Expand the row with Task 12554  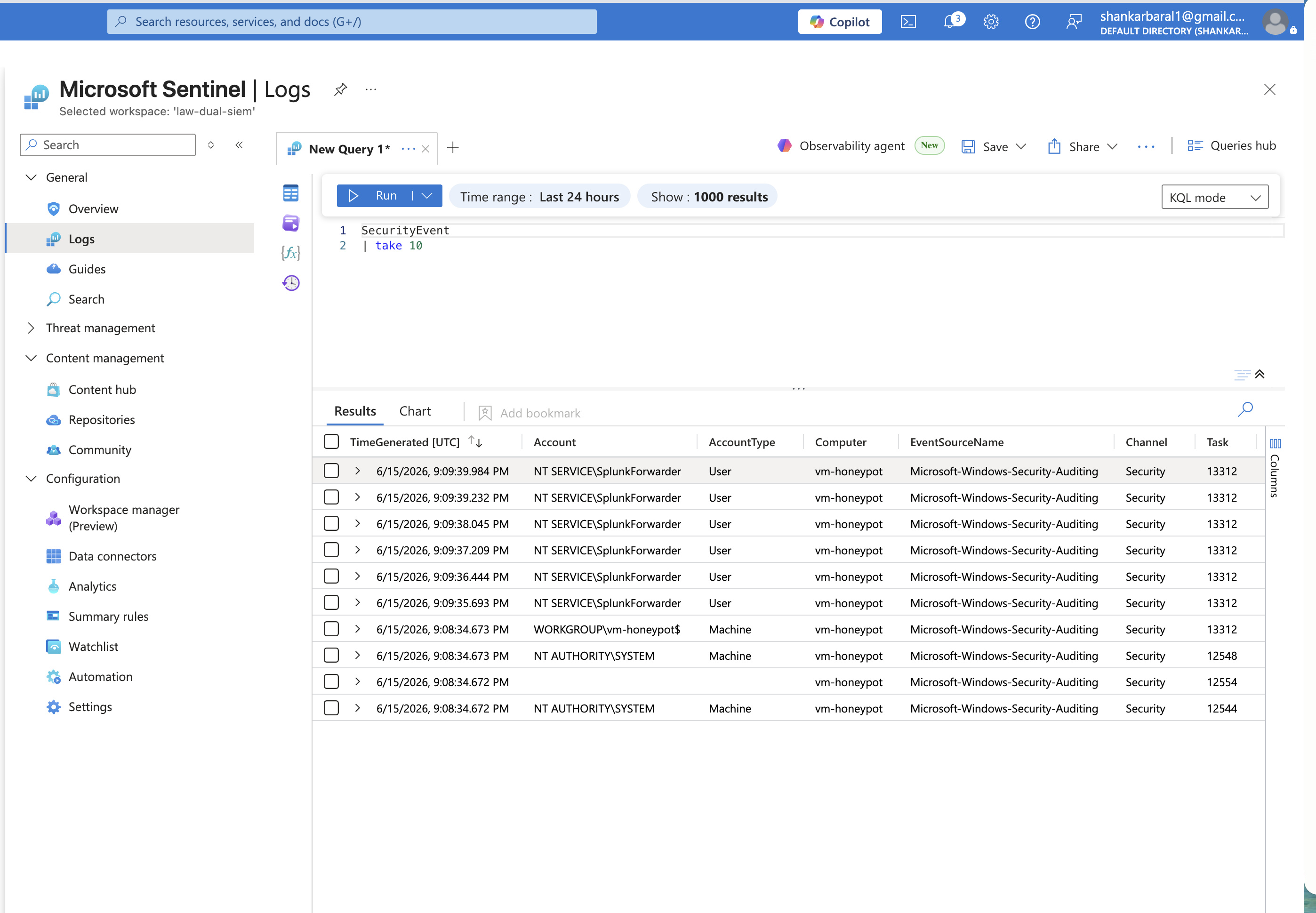357,681
